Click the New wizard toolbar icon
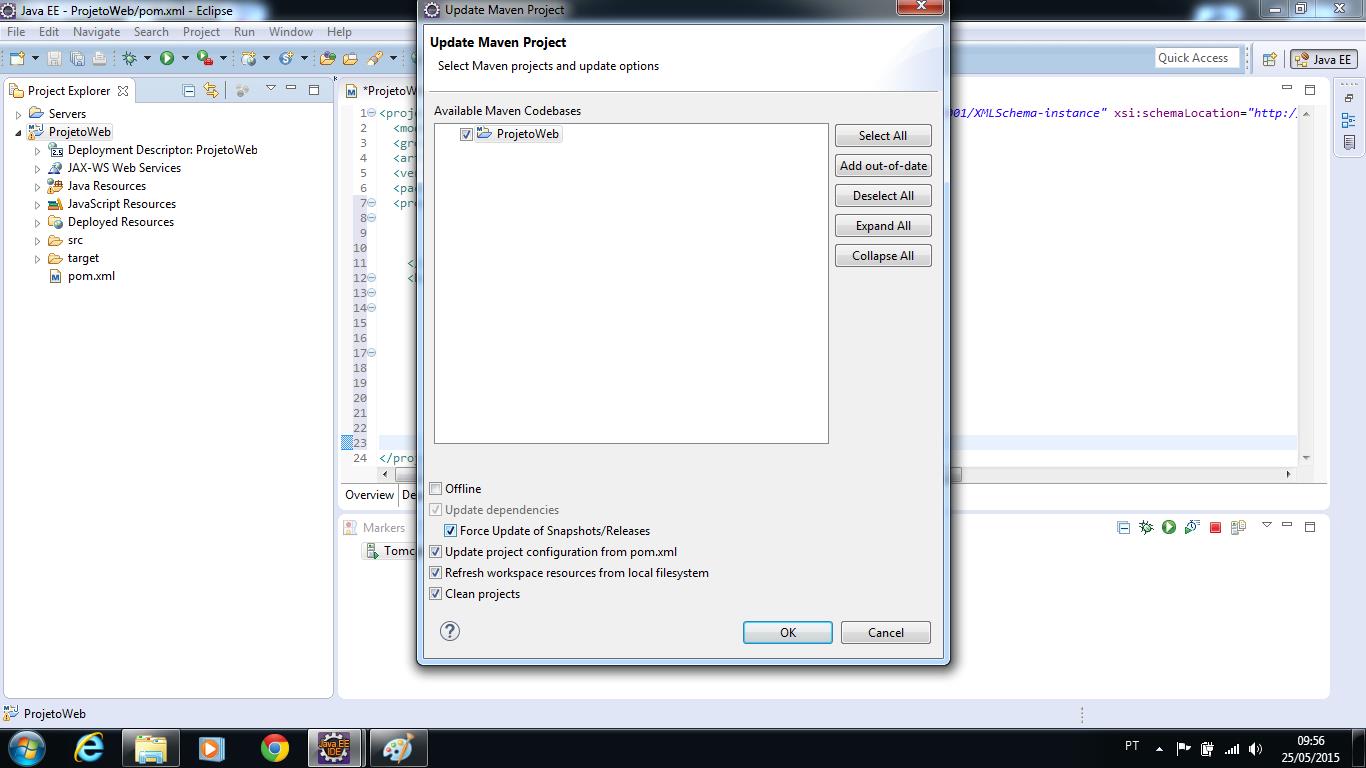This screenshot has width=1366, height=768. pos(18,58)
